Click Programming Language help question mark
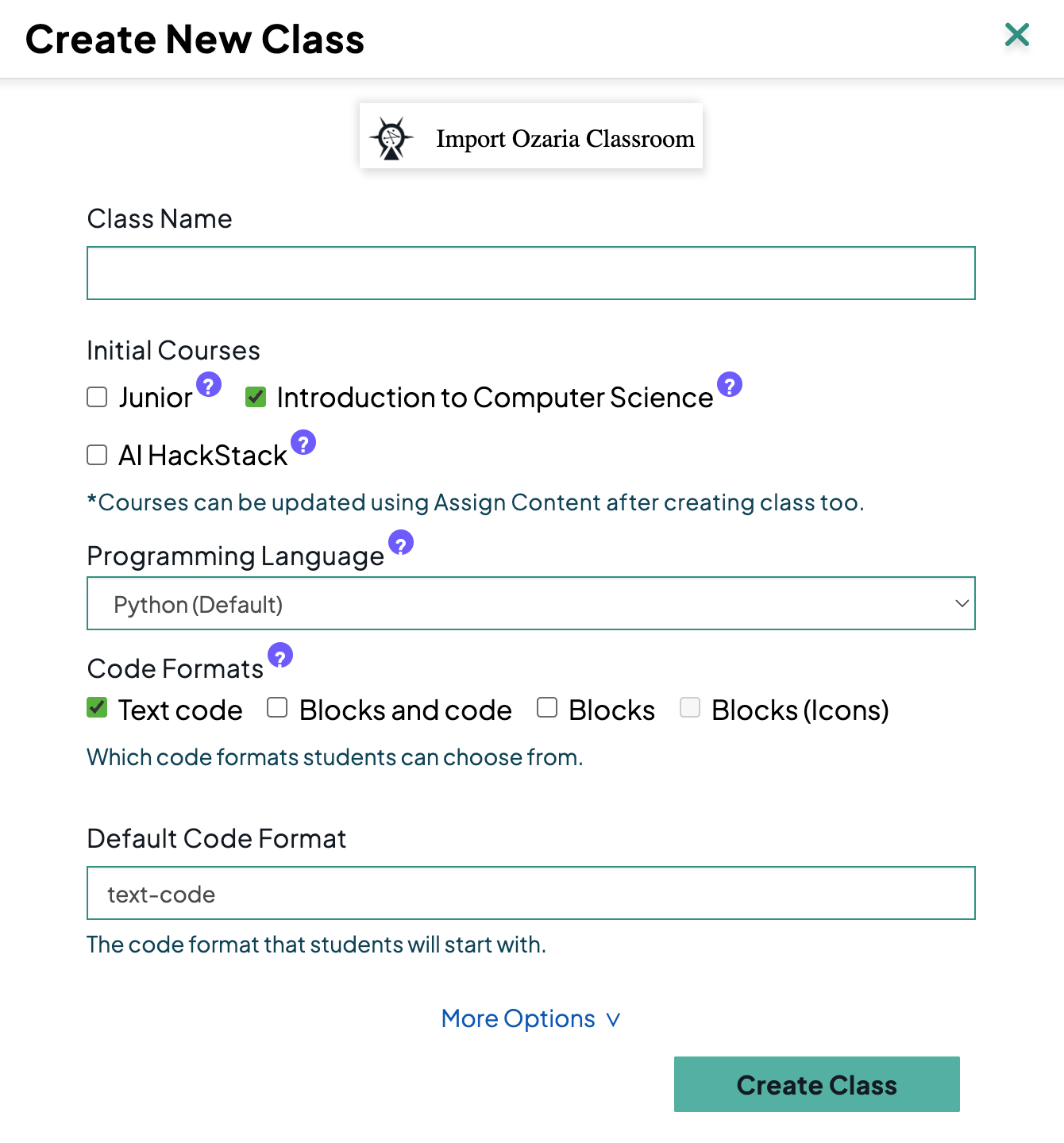 (x=401, y=543)
